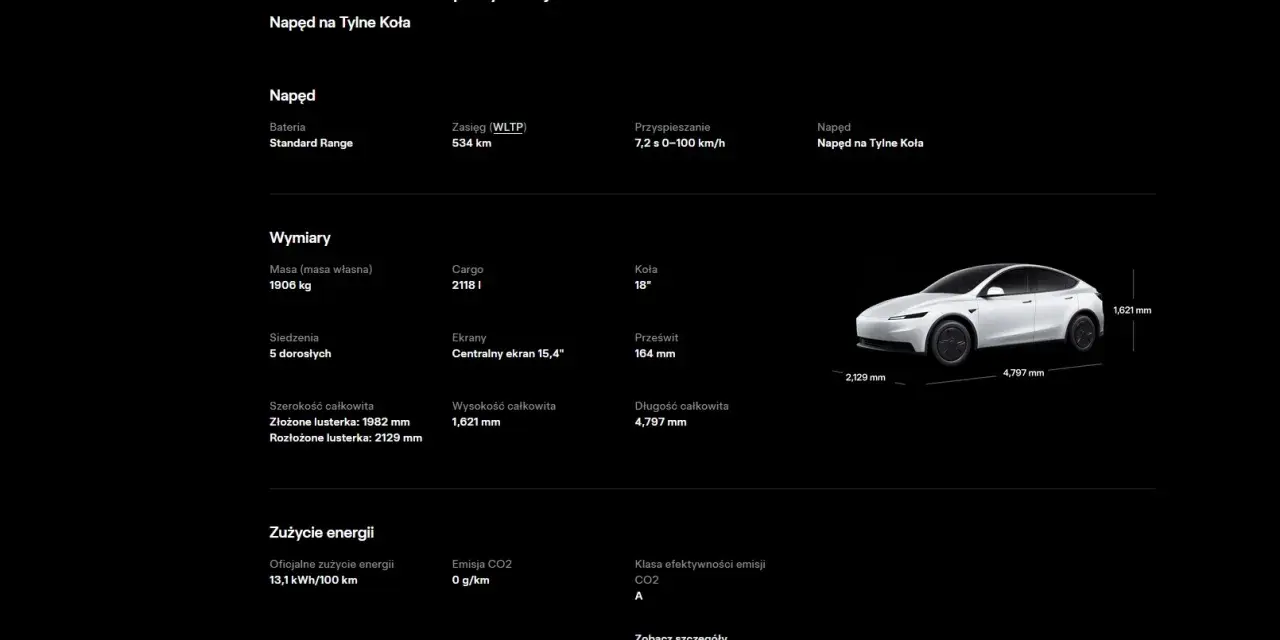The width and height of the screenshot is (1280, 640).
Task: Select the 'Wymiary' section title
Action: pyautogui.click(x=300, y=238)
